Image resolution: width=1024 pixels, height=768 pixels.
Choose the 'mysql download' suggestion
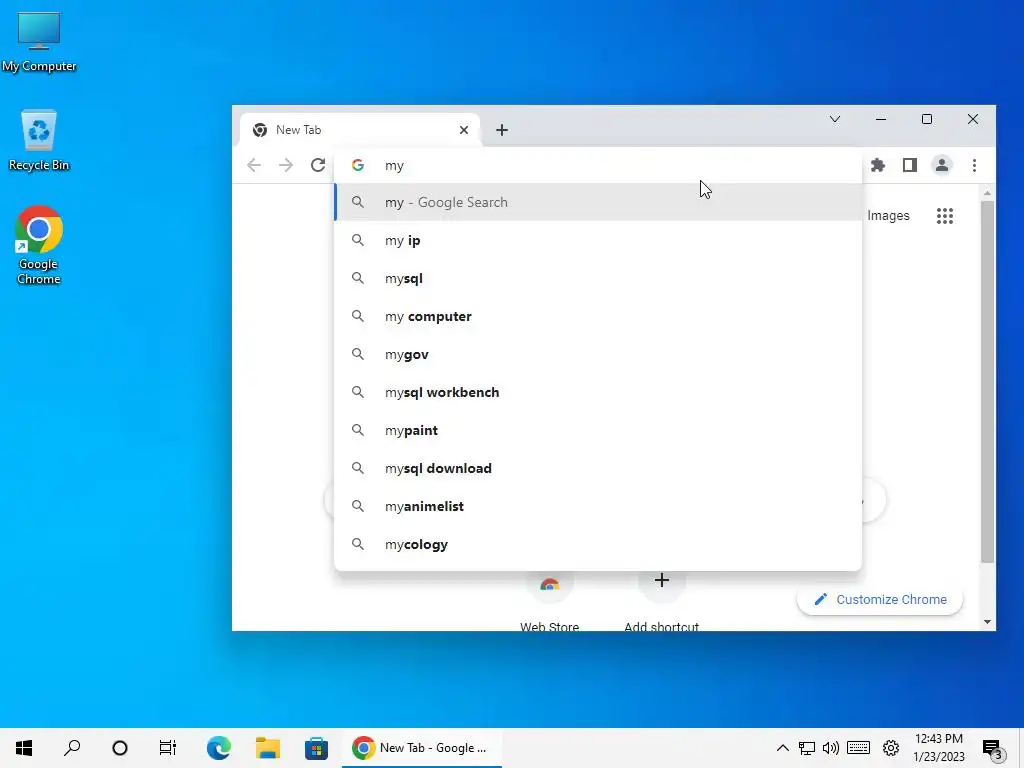tap(598, 468)
